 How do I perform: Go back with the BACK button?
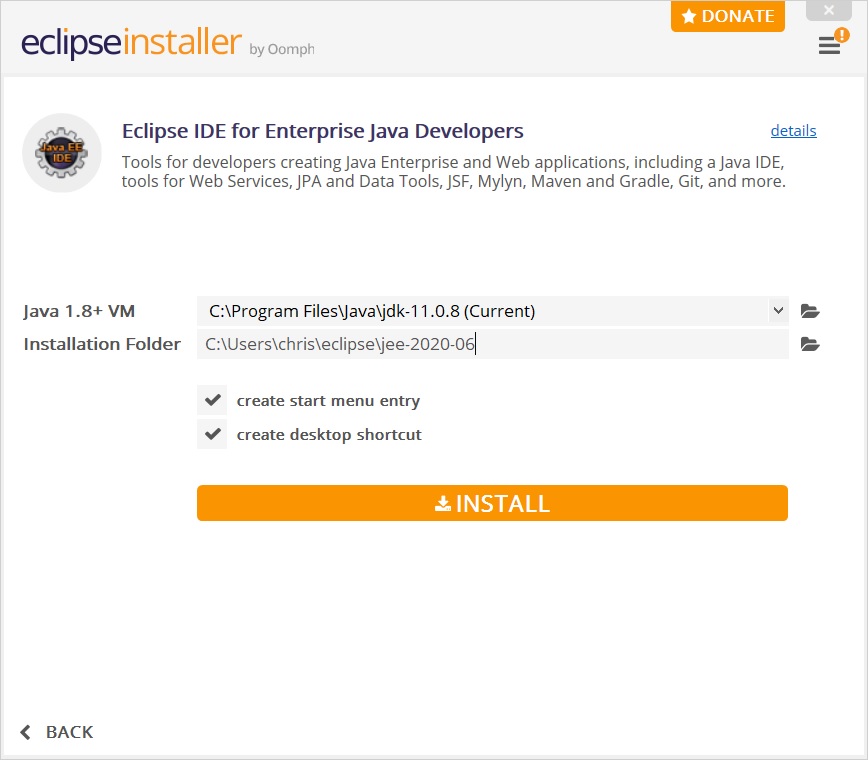click(x=56, y=732)
